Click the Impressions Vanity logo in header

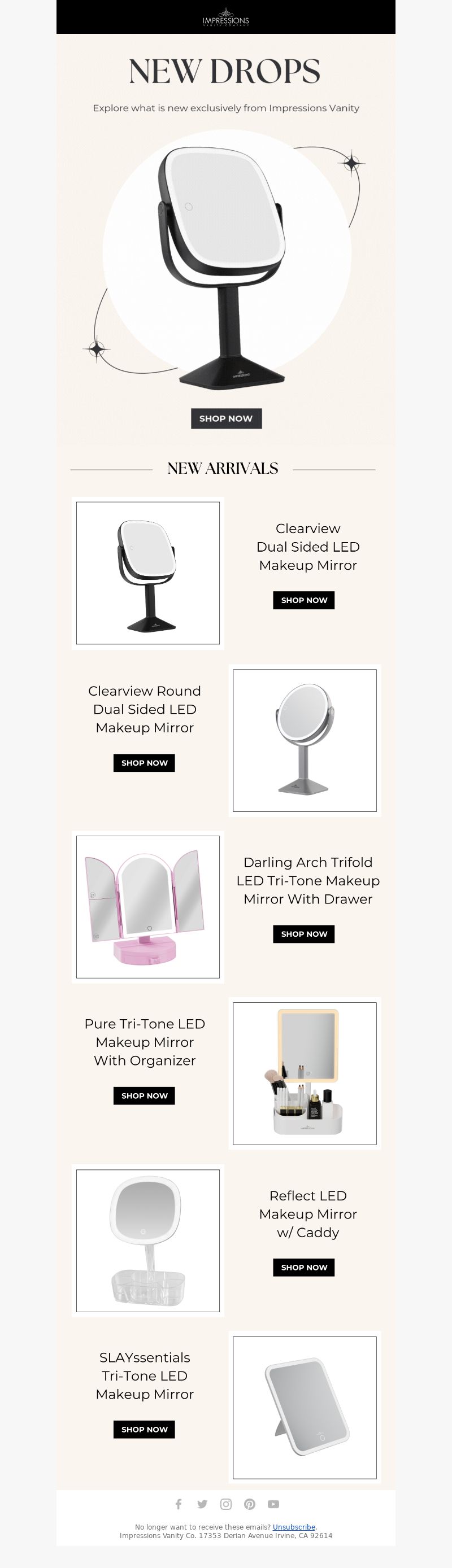[x=226, y=17]
